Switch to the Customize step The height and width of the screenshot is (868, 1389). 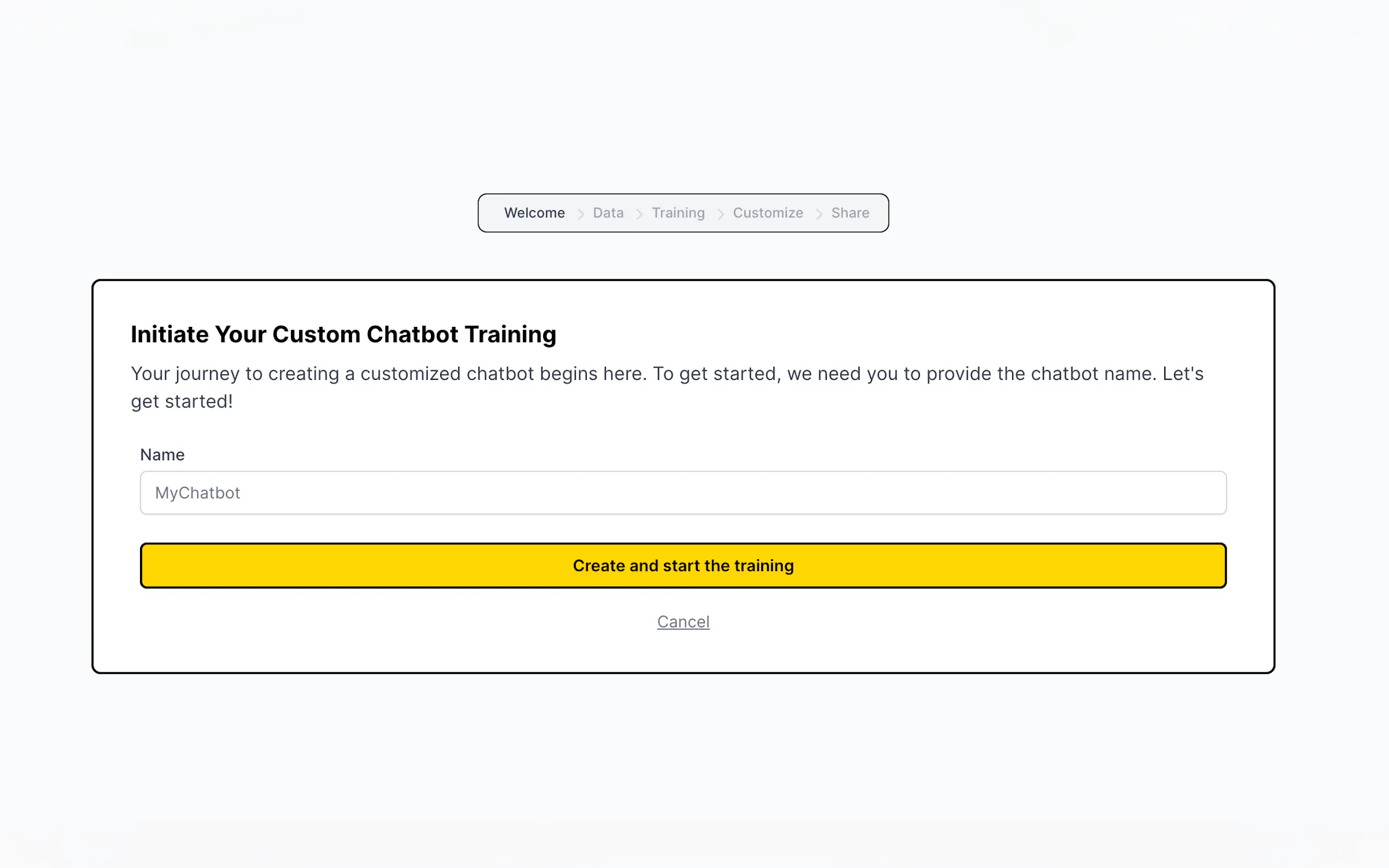coord(767,213)
